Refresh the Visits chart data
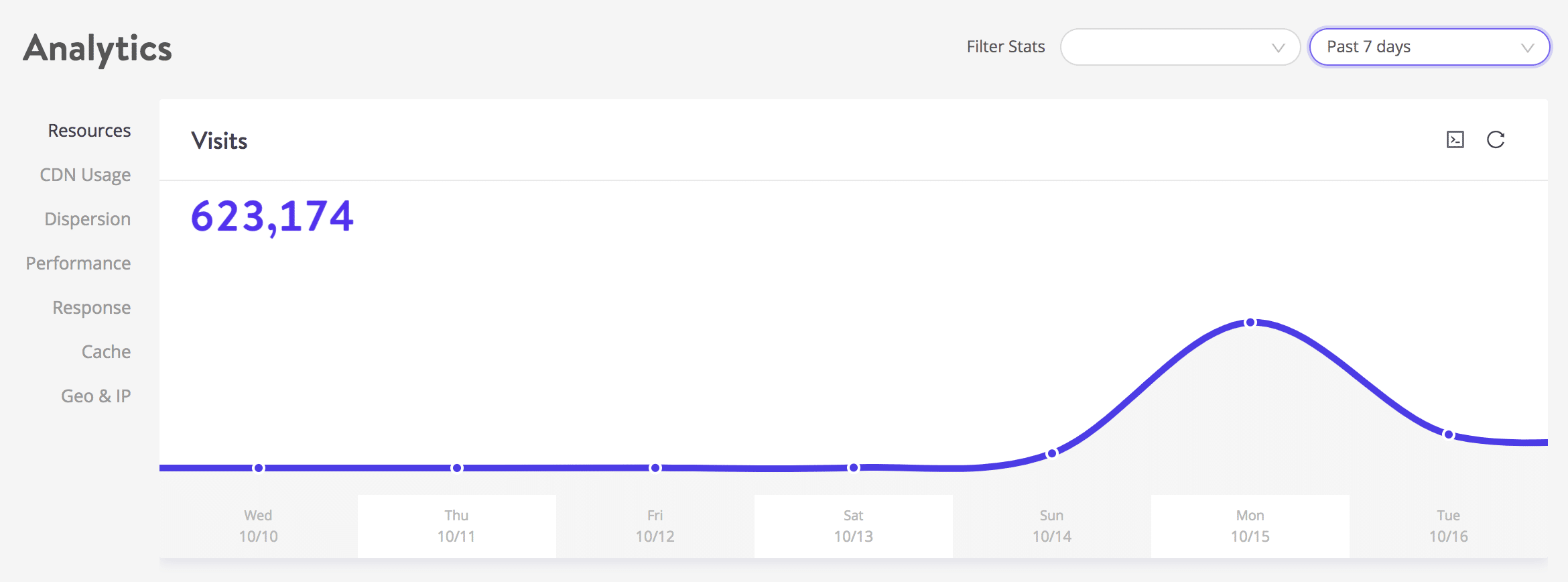The height and width of the screenshot is (582, 1568). 1497,140
